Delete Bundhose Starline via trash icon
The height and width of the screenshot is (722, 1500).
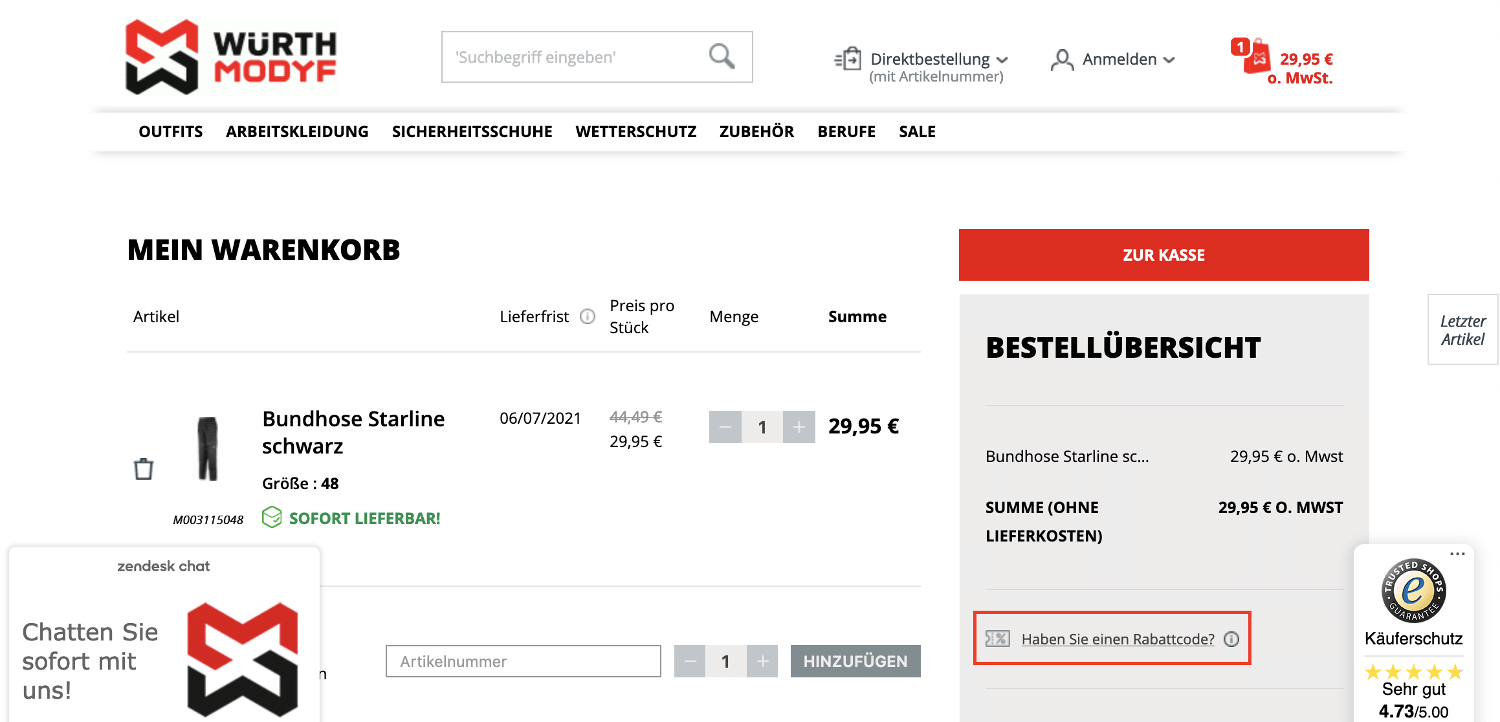click(x=144, y=468)
